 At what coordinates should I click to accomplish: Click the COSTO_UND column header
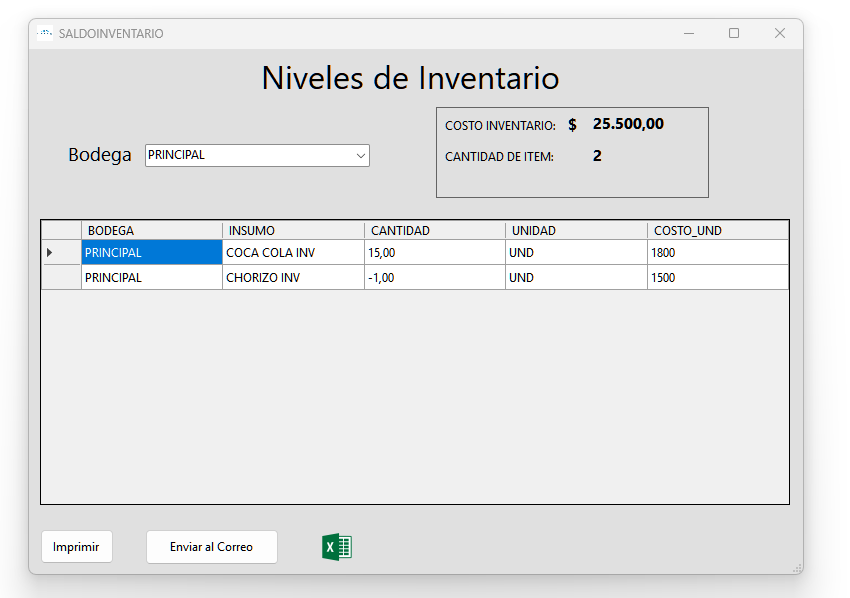(716, 229)
